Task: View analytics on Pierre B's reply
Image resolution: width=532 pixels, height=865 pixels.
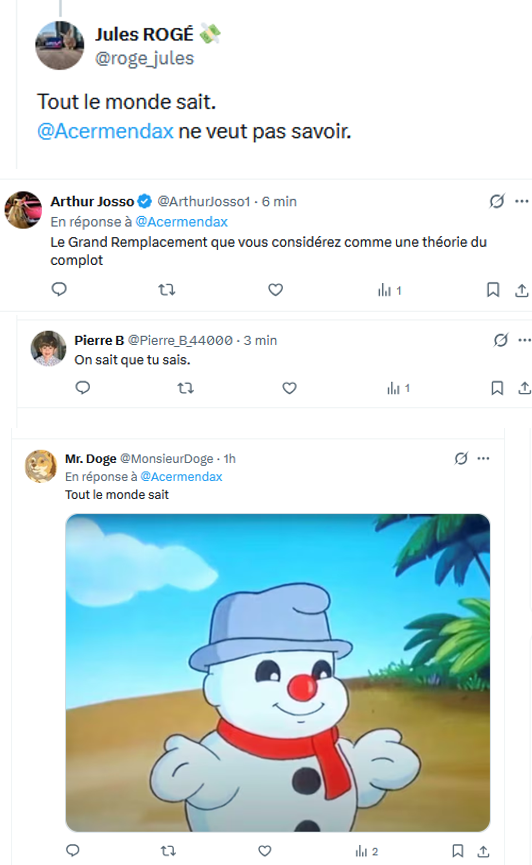Action: coord(398,388)
